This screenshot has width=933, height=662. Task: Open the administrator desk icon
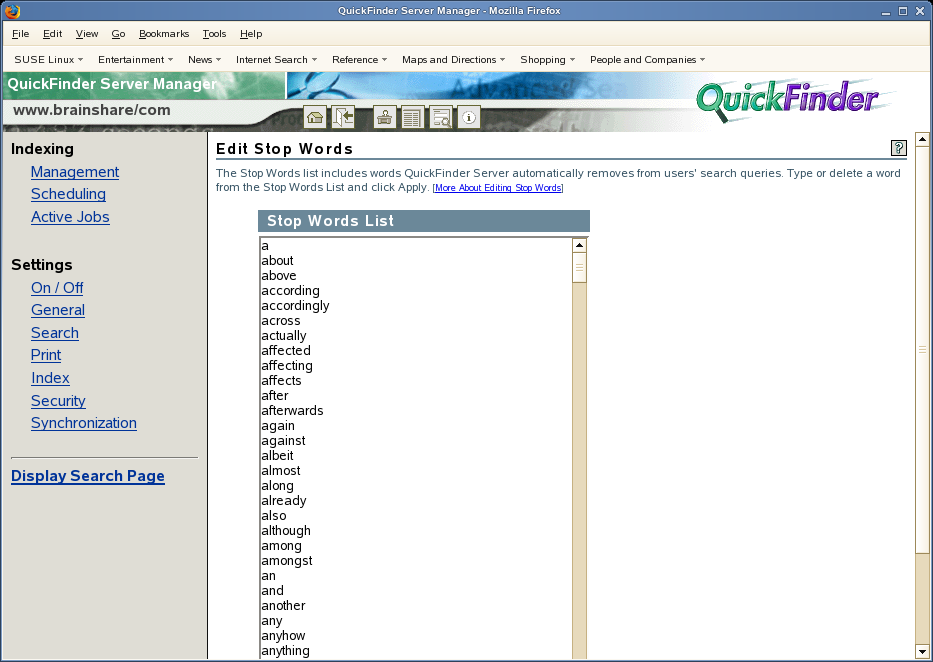[x=384, y=117]
